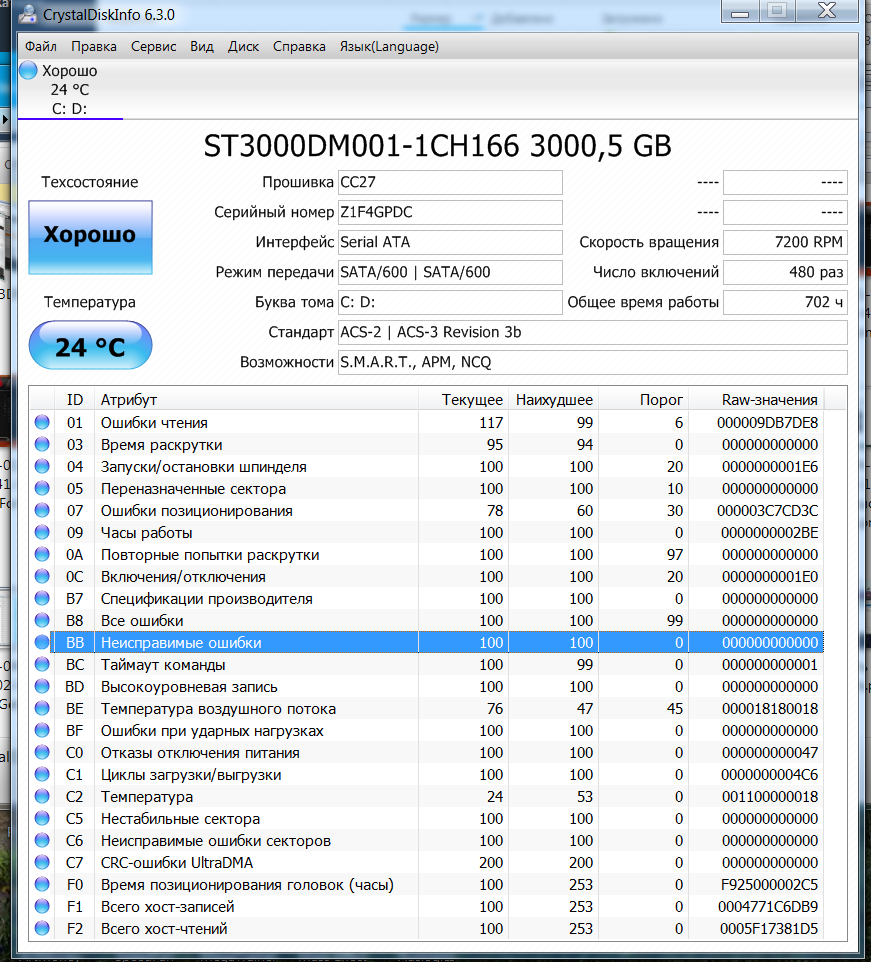Click the Скорость вращения field 7200 RPM
Image resolution: width=871 pixels, height=962 pixels.
[x=785, y=242]
